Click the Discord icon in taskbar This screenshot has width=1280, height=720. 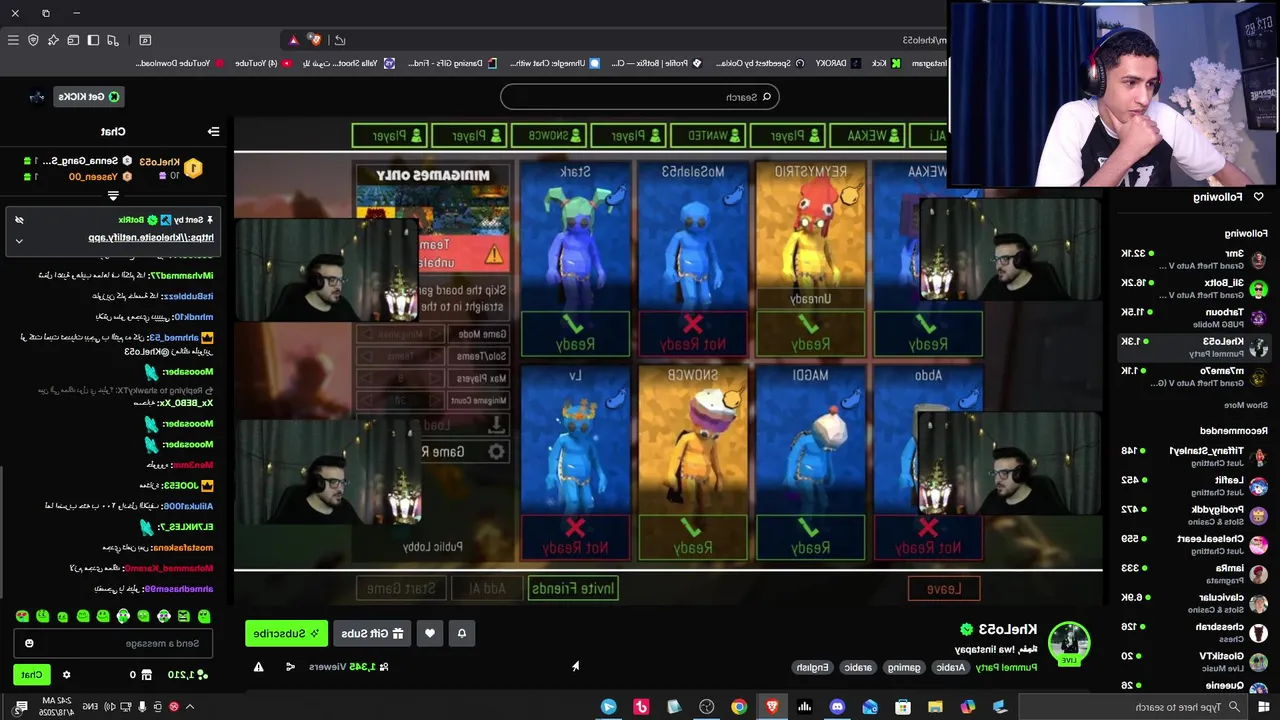click(x=837, y=707)
